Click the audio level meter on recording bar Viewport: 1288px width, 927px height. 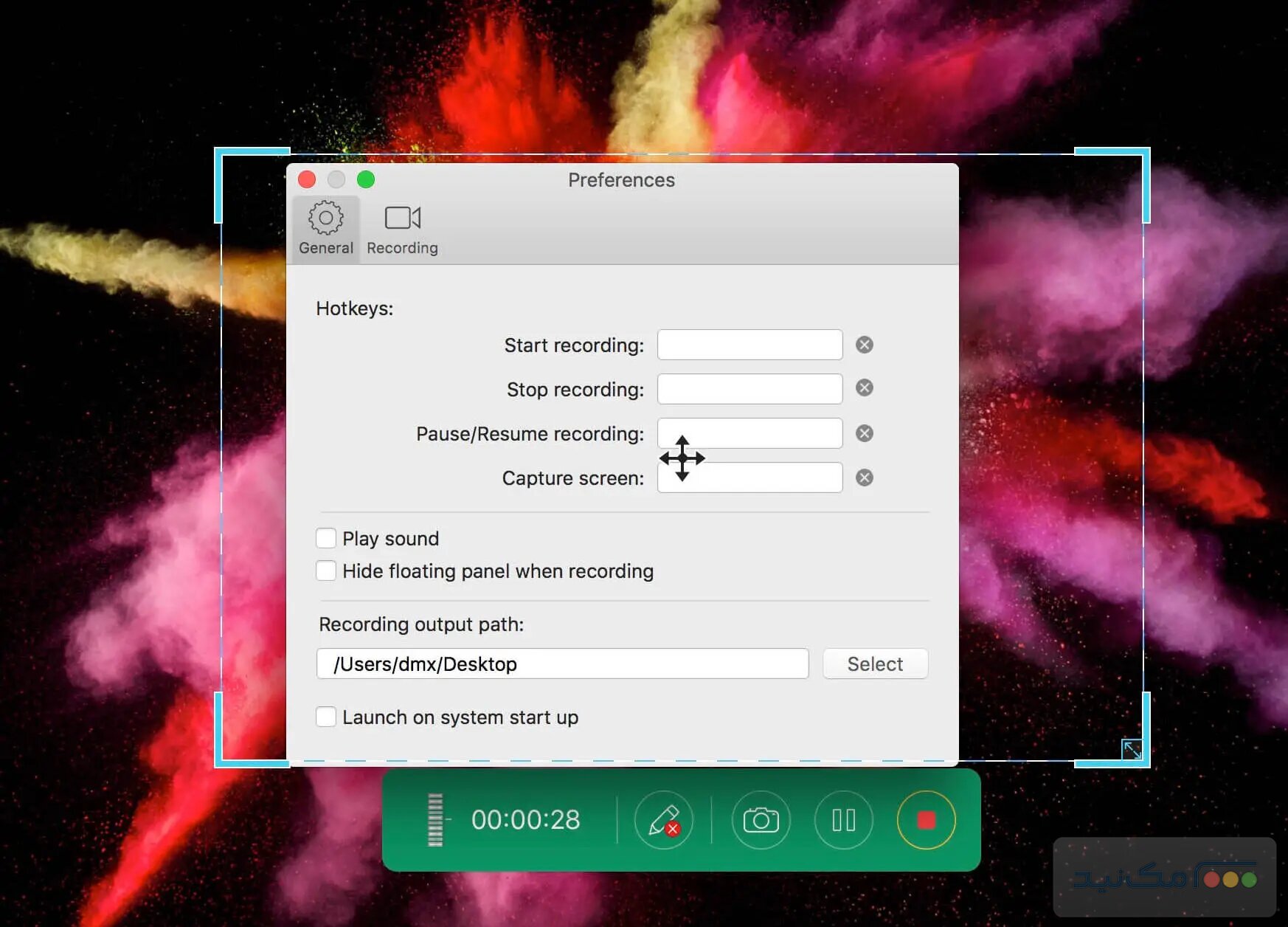[435, 819]
